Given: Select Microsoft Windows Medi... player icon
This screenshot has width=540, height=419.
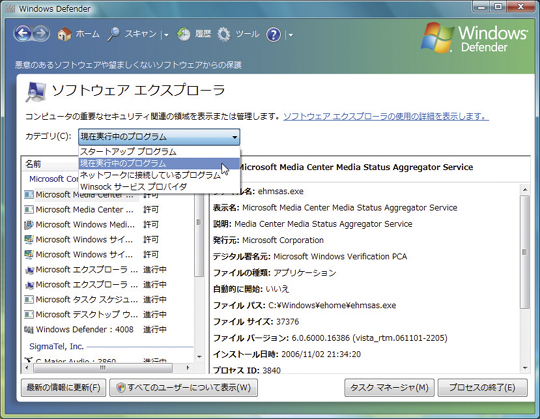Looking at the screenshot, I should click(29, 224).
